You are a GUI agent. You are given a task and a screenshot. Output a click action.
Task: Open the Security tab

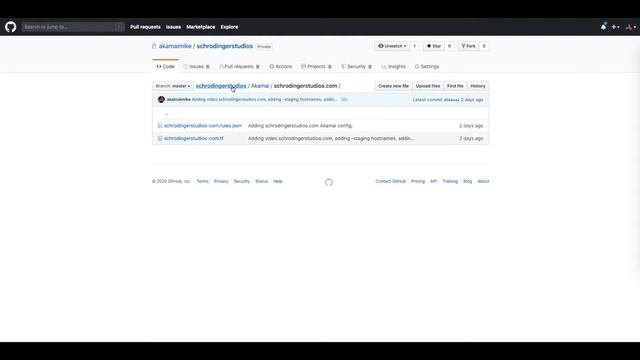pos(356,67)
